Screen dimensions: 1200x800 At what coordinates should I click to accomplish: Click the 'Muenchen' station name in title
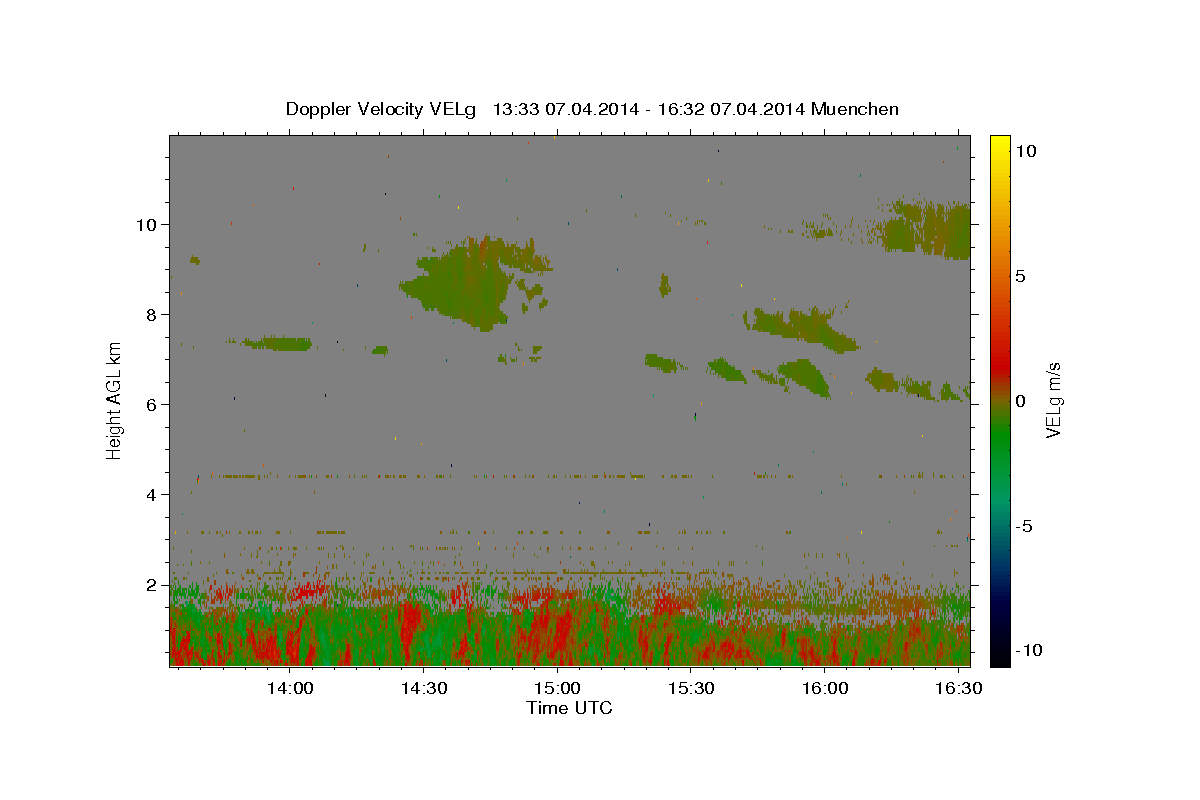[x=856, y=109]
